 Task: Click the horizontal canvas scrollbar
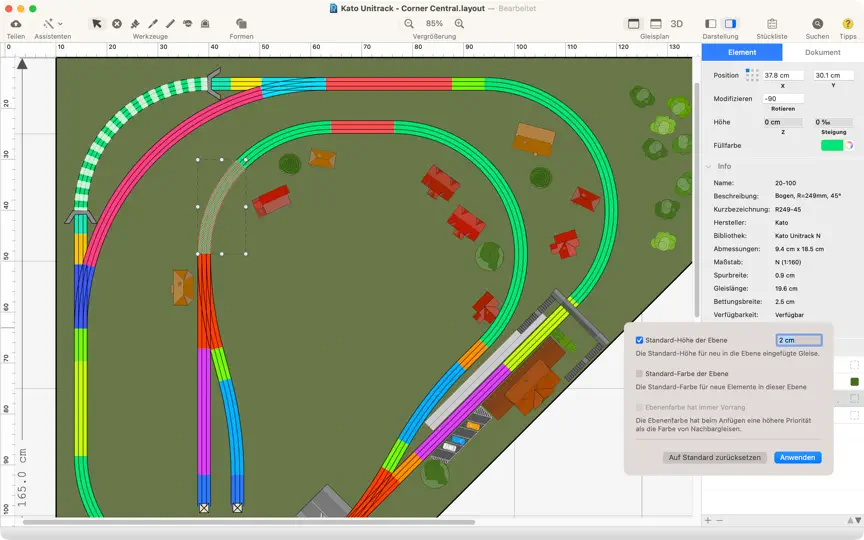click(248, 522)
